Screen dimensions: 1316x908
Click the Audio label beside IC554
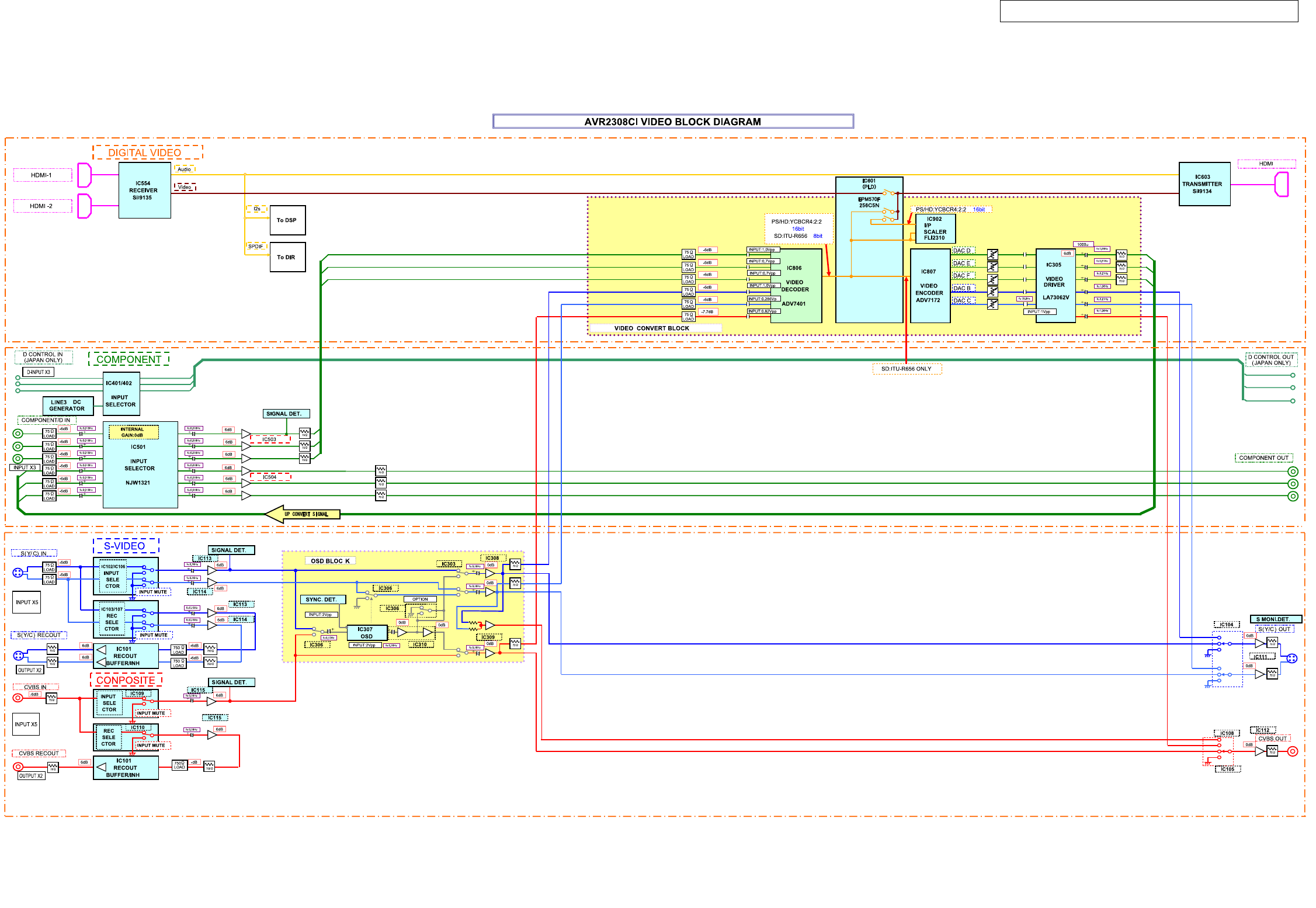(x=185, y=169)
